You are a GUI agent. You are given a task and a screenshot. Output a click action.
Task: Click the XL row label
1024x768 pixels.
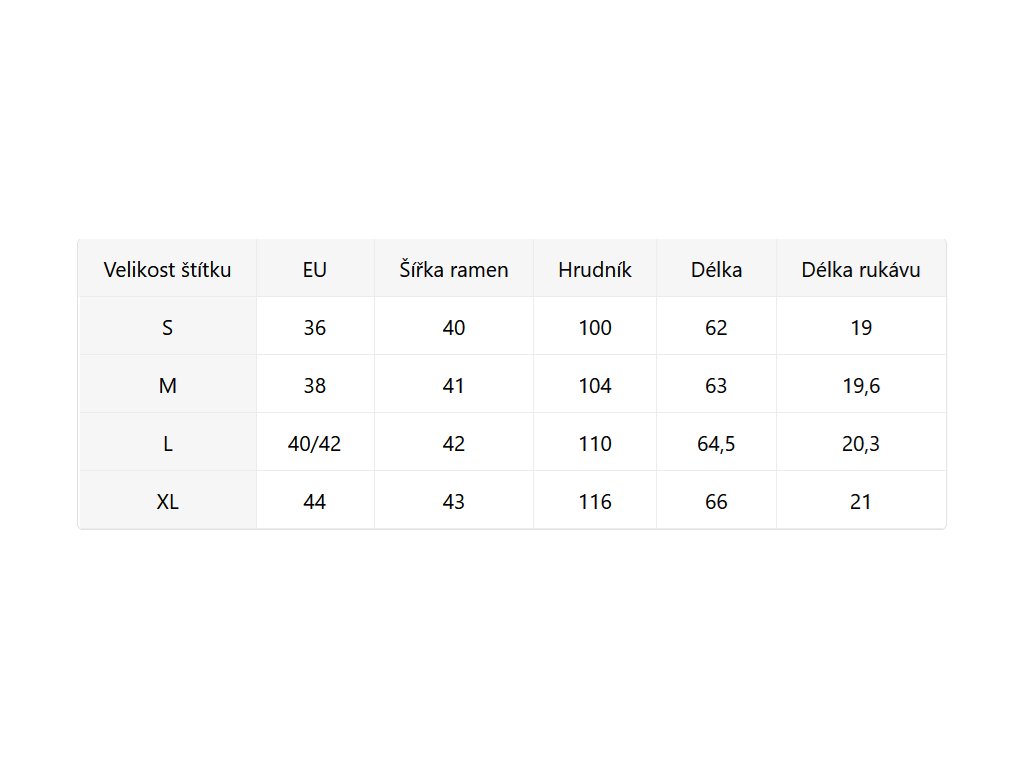[168, 501]
